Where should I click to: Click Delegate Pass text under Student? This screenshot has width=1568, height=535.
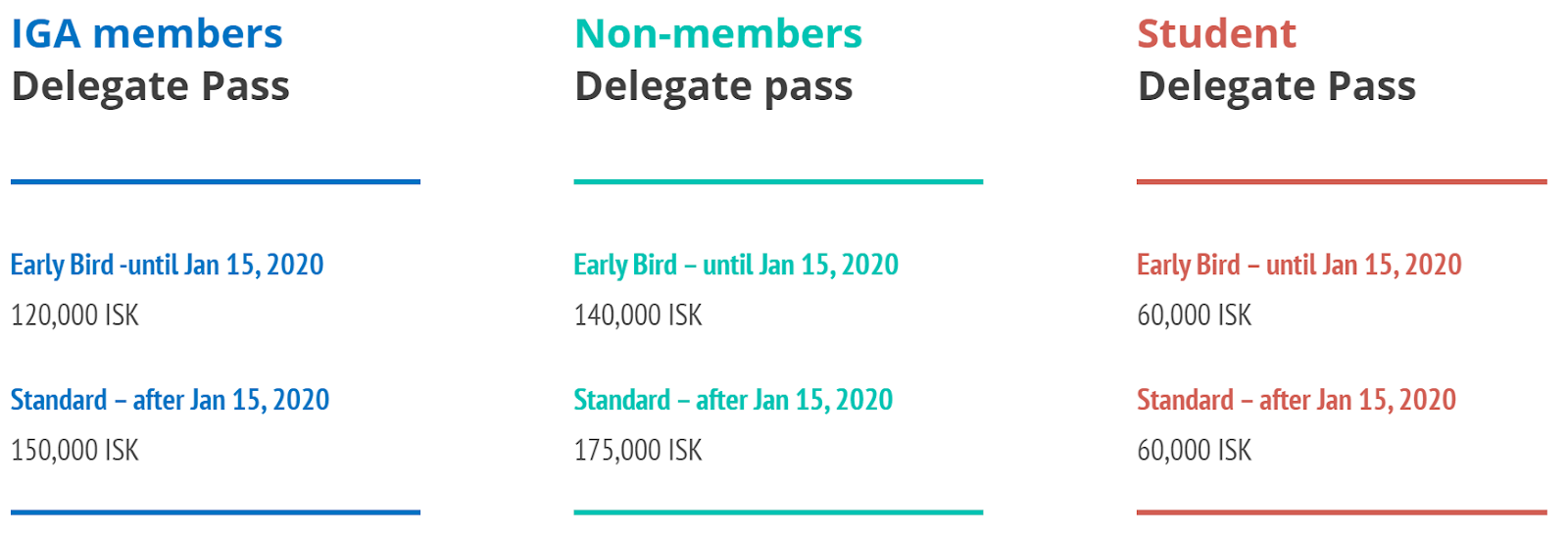(x=1277, y=86)
